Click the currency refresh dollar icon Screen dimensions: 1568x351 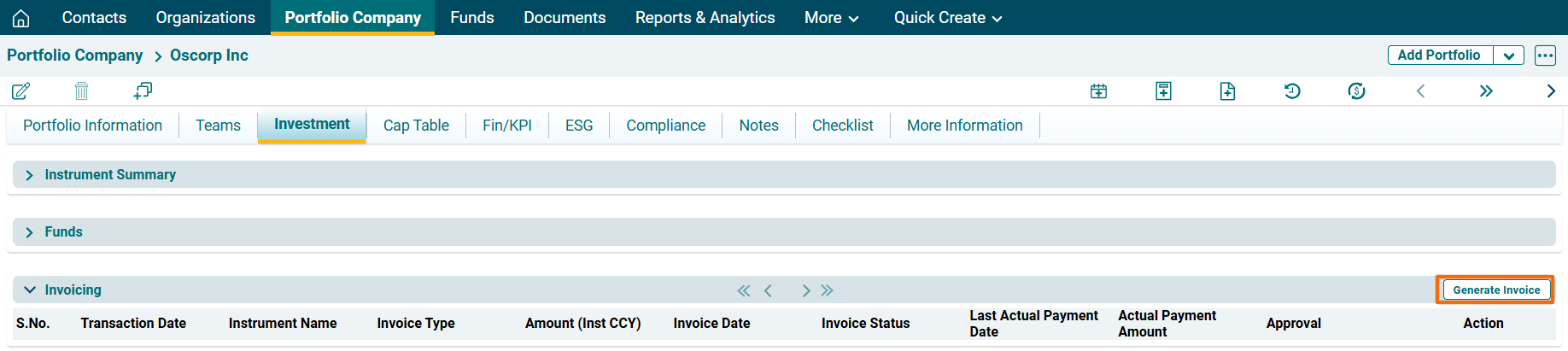point(1356,91)
